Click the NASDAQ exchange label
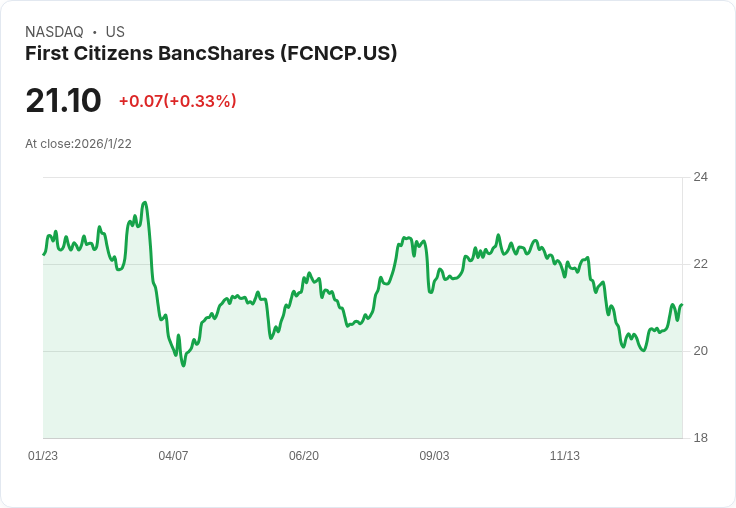The image size is (736, 508). [54, 32]
